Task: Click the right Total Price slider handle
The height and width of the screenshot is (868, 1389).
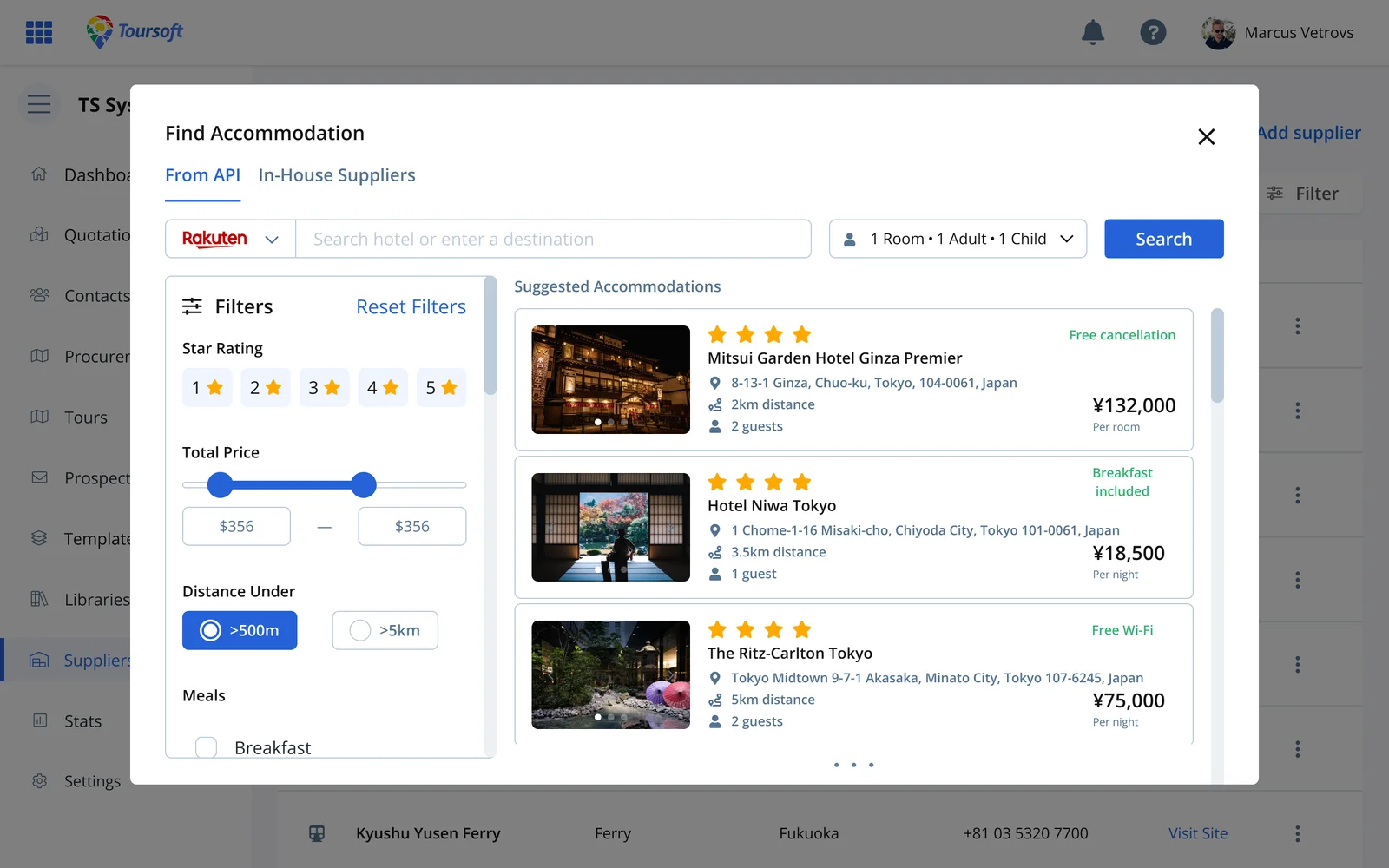Action: (x=364, y=485)
